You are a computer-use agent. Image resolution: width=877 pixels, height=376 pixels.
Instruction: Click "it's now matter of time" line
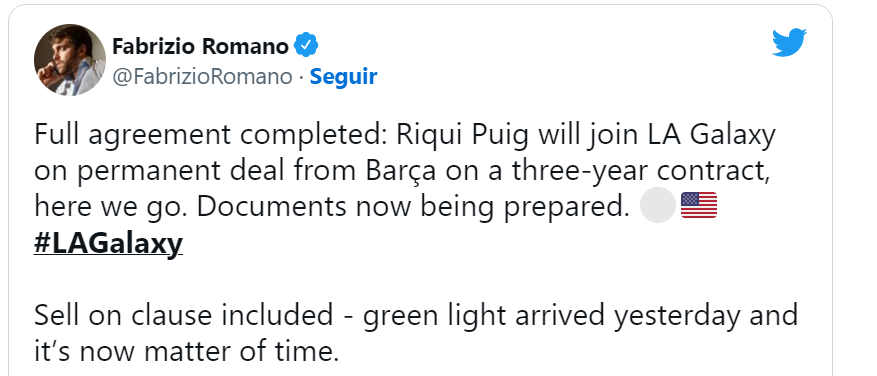coord(187,352)
